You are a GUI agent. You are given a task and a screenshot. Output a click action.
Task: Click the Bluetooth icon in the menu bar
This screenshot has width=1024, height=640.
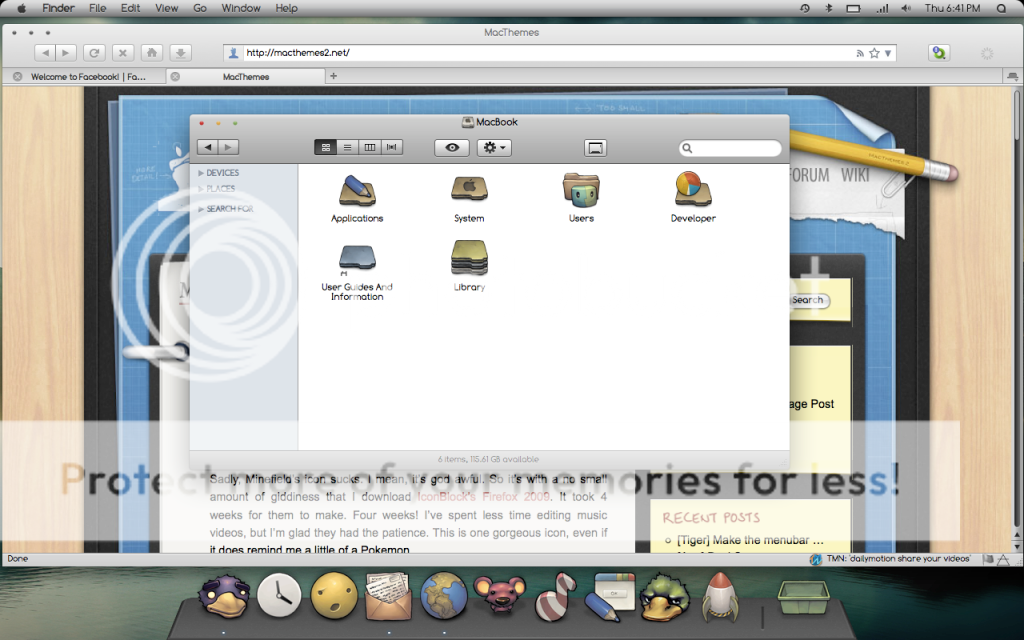(x=829, y=8)
